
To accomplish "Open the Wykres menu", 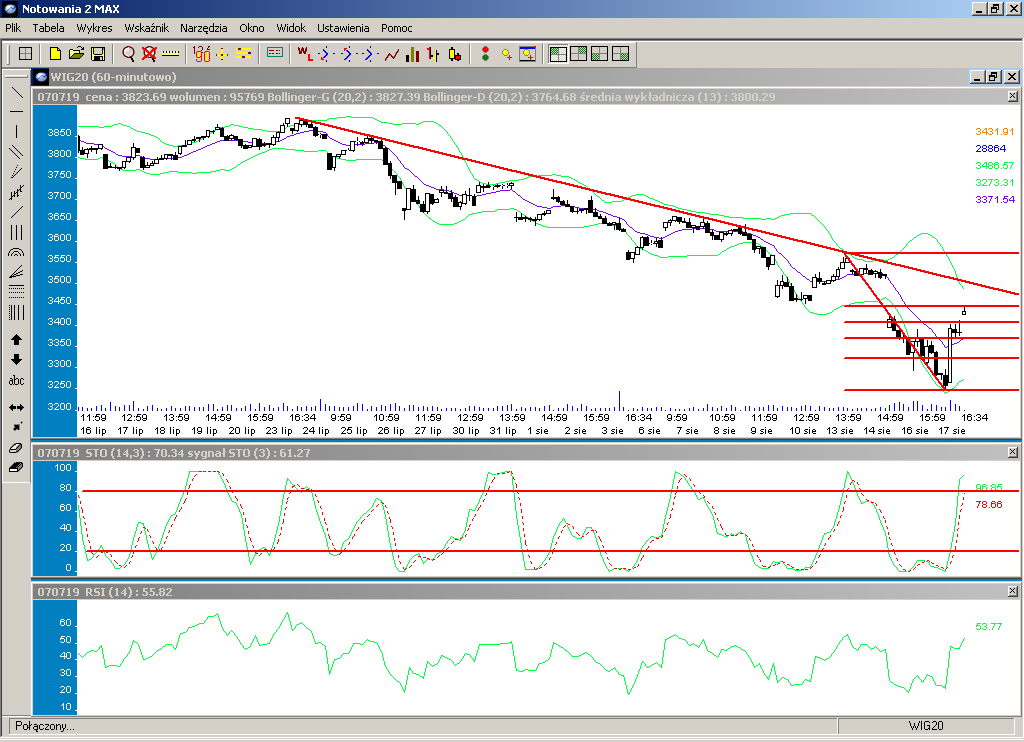I will click(x=94, y=28).
